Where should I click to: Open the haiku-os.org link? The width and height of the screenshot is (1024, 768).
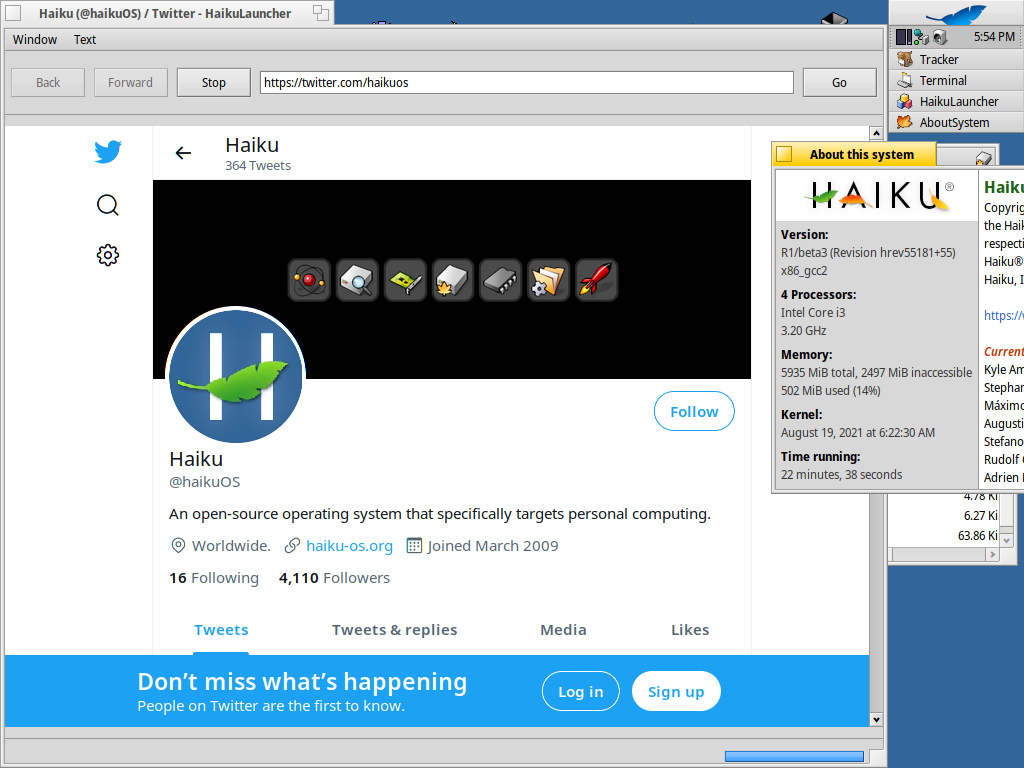(349, 545)
